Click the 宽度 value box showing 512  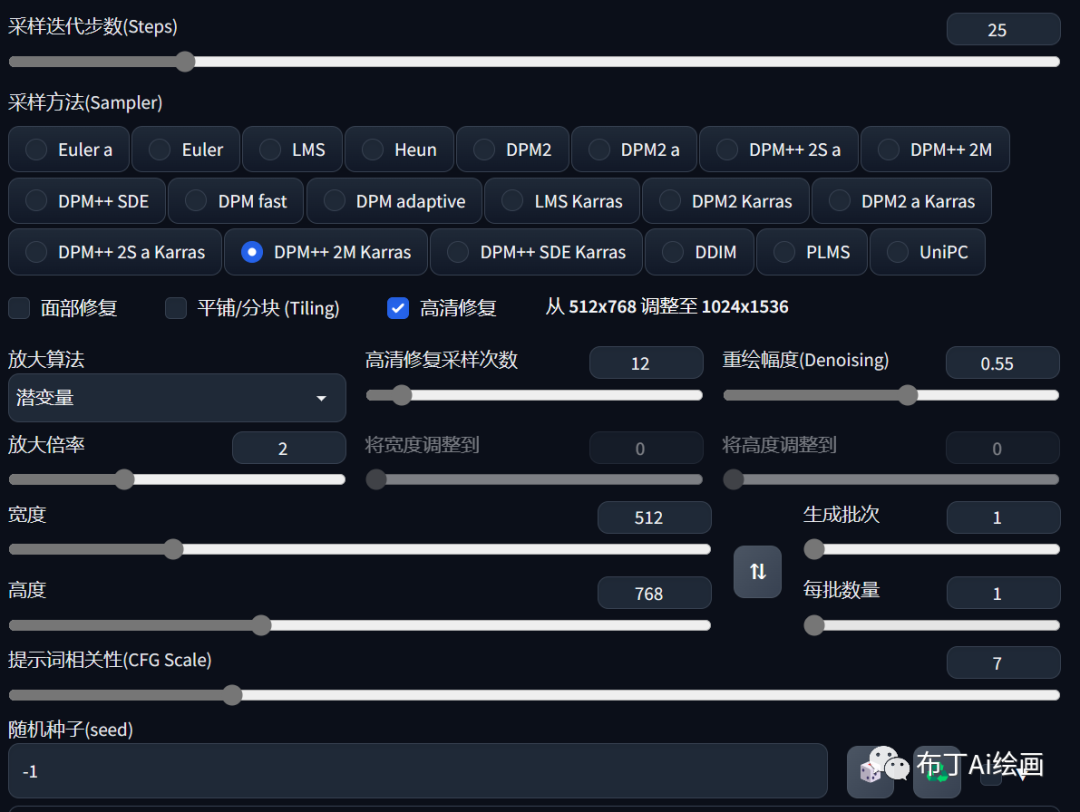pyautogui.click(x=654, y=518)
